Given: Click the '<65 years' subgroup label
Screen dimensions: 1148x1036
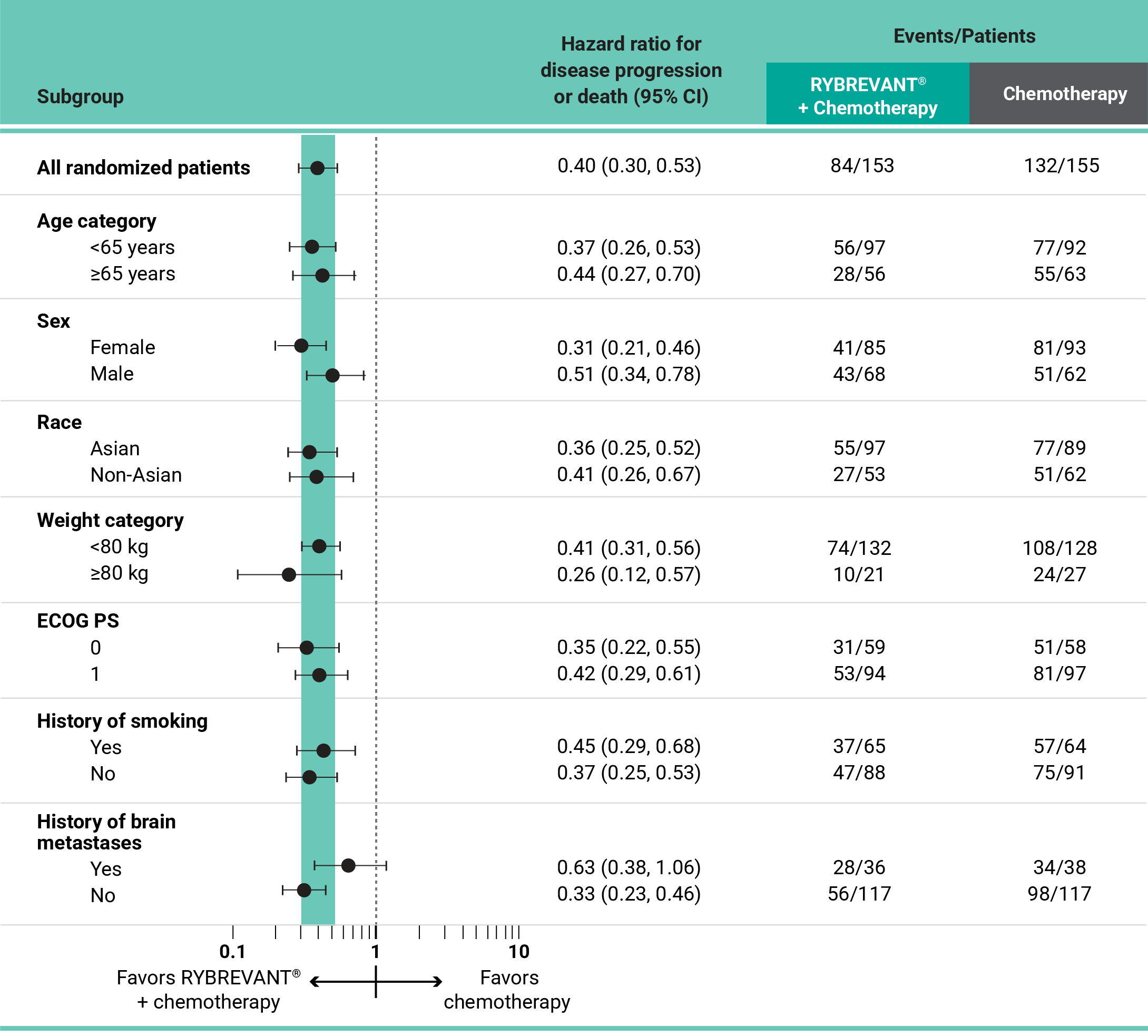Looking at the screenshot, I should click(x=133, y=248).
